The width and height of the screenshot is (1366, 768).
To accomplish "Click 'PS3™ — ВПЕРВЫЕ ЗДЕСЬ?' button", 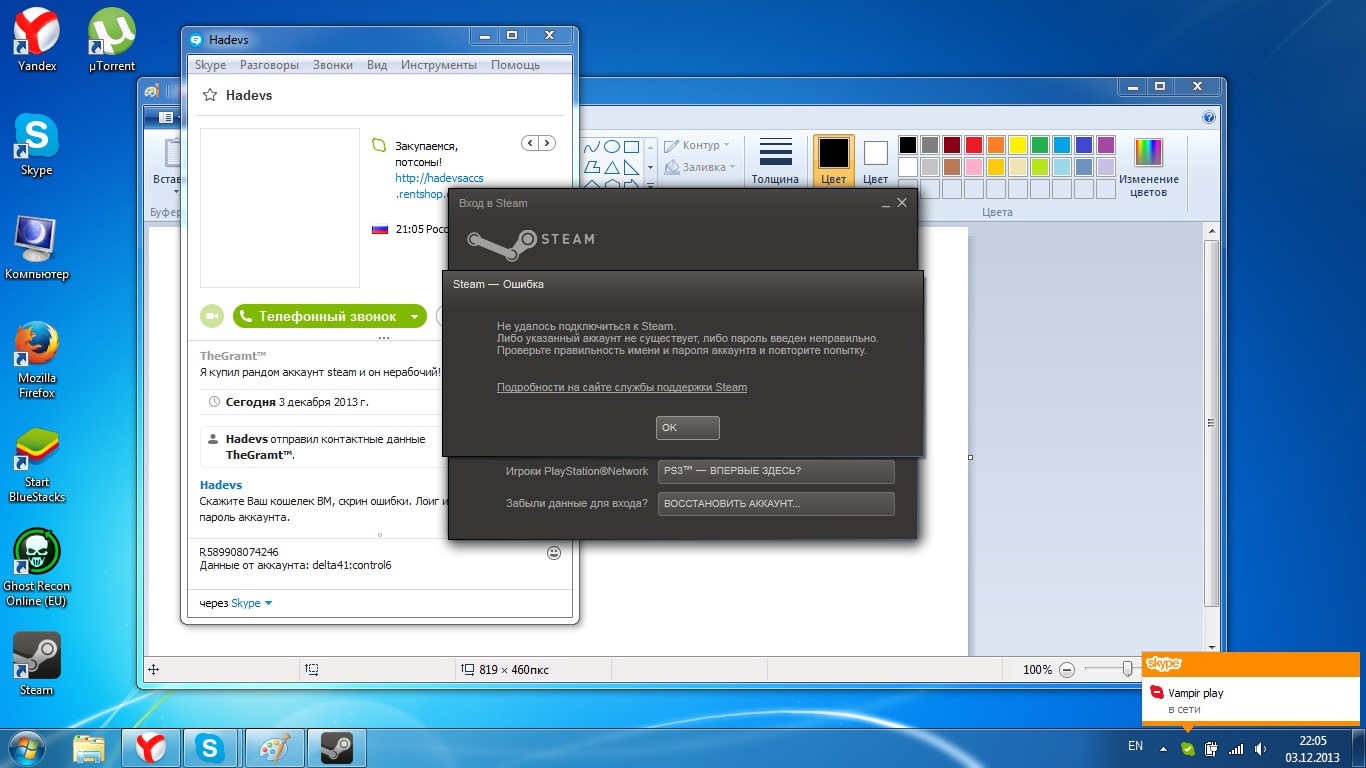I will [776, 471].
